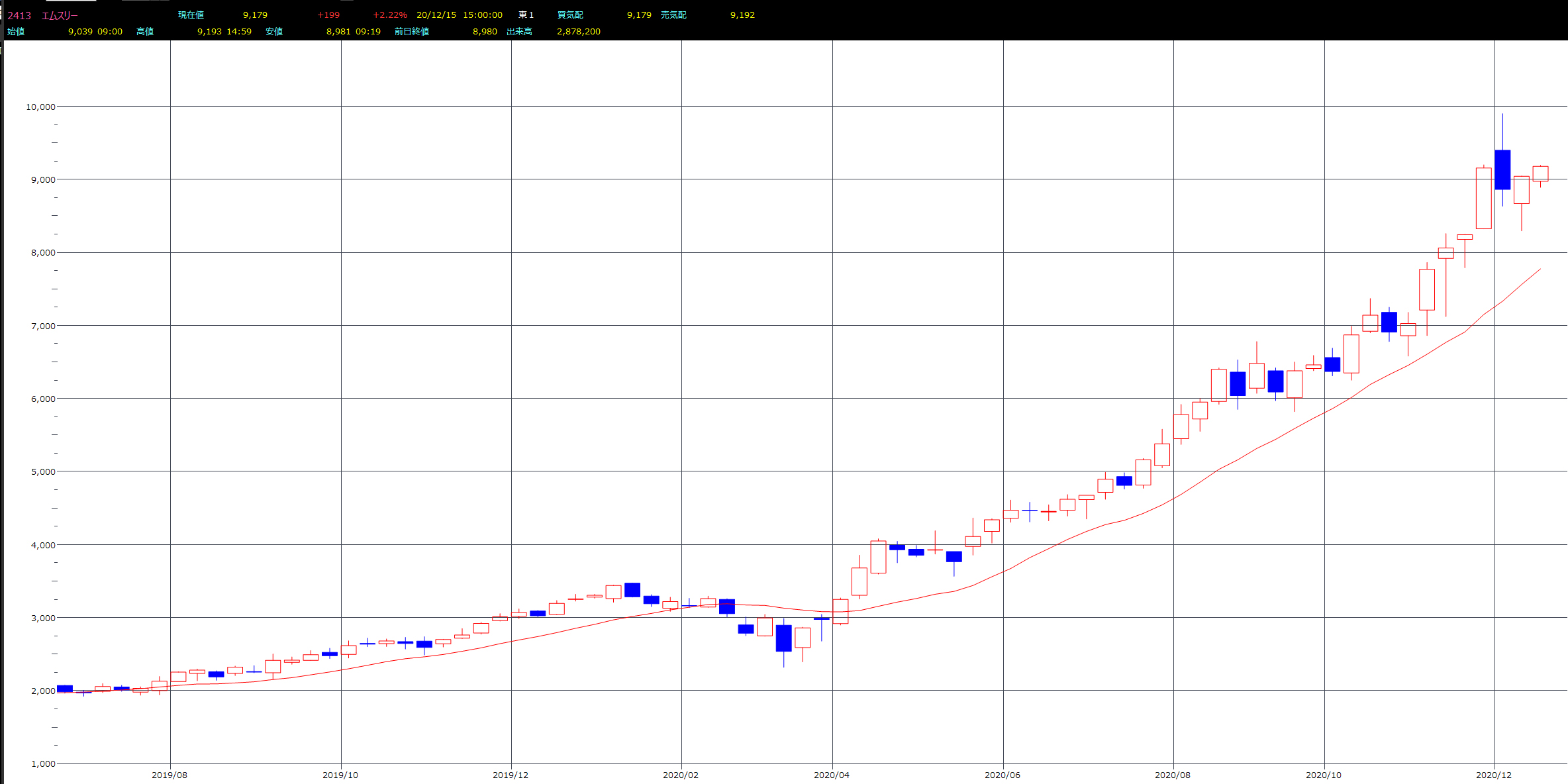Click the 9,000 price axis label

43,179
